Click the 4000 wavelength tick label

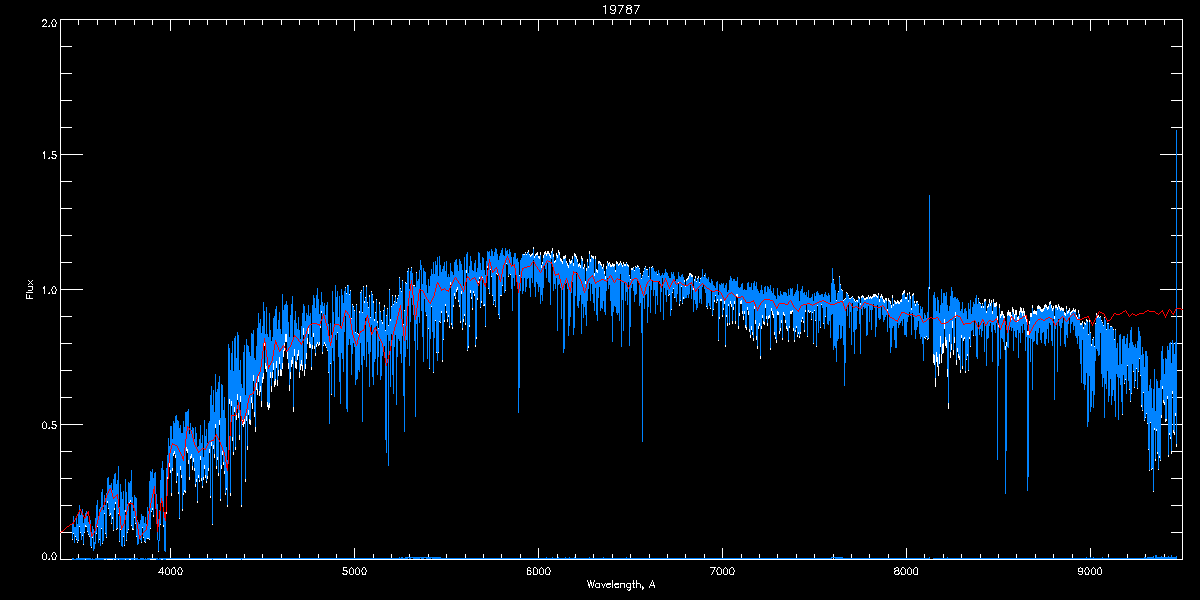170,572
